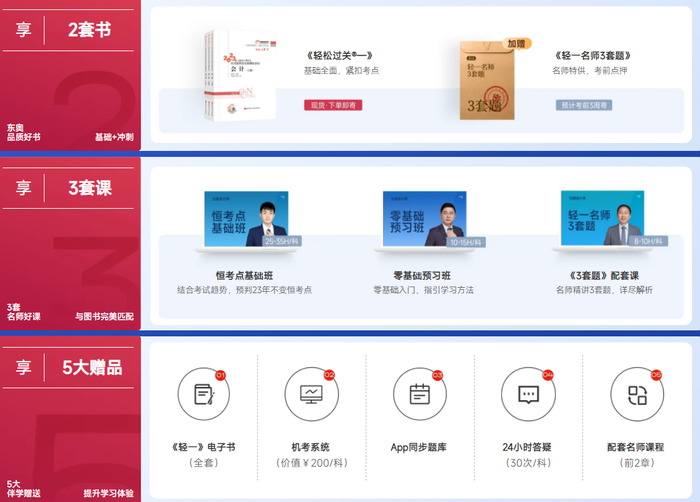Click the 机考系统 computer monitor icon
Image resolution: width=700 pixels, height=502 pixels.
[x=311, y=394]
